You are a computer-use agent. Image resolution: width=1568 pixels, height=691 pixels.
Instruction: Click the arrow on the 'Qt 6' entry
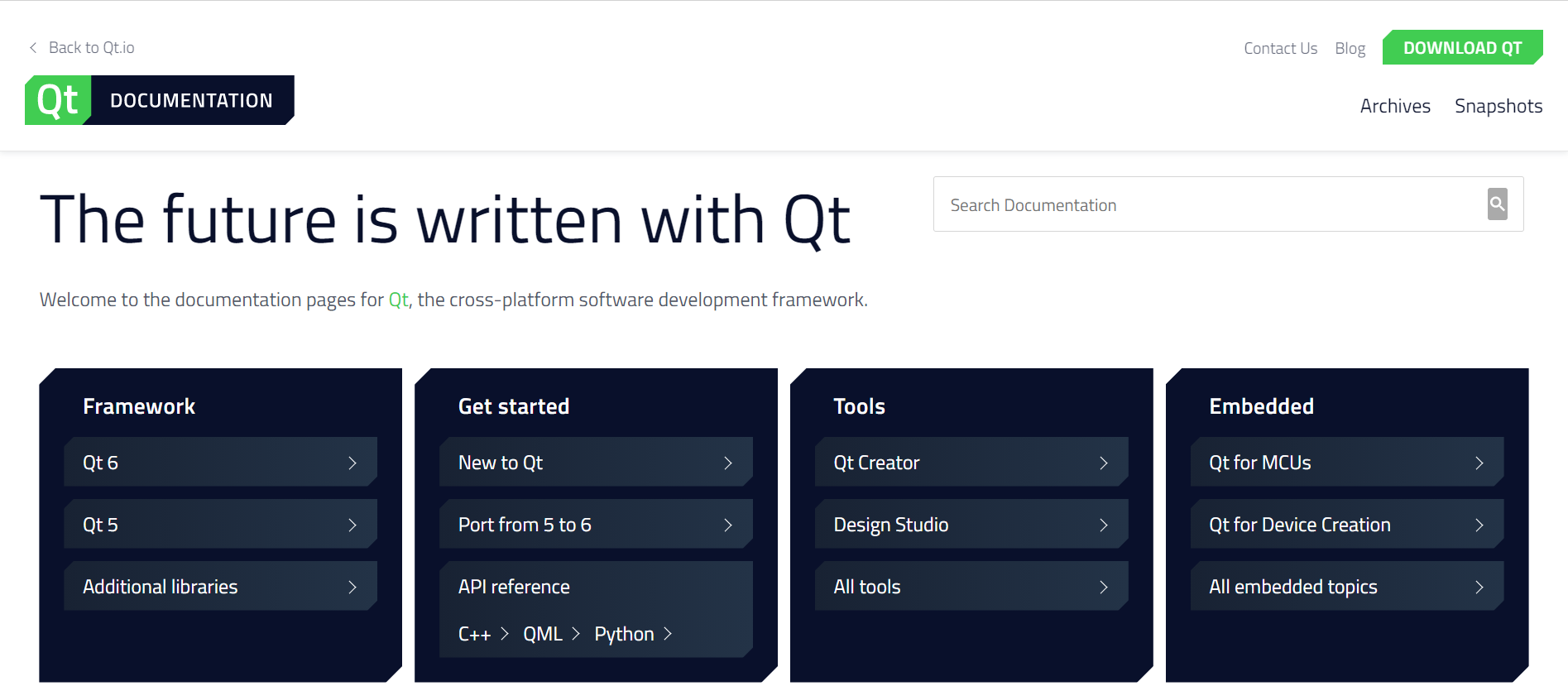354,462
